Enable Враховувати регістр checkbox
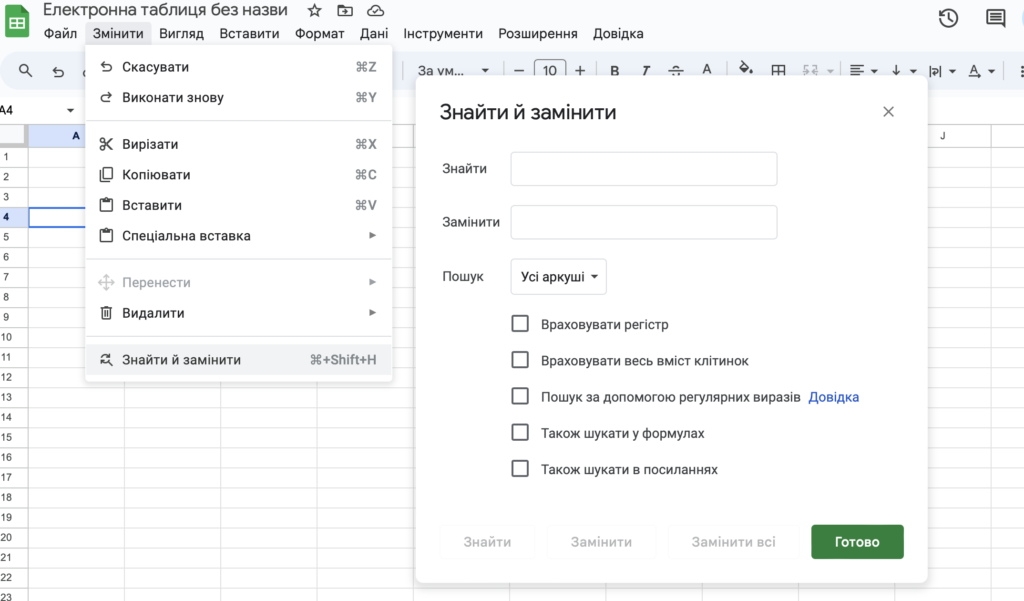This screenshot has height=601, width=1024. pyautogui.click(x=520, y=324)
